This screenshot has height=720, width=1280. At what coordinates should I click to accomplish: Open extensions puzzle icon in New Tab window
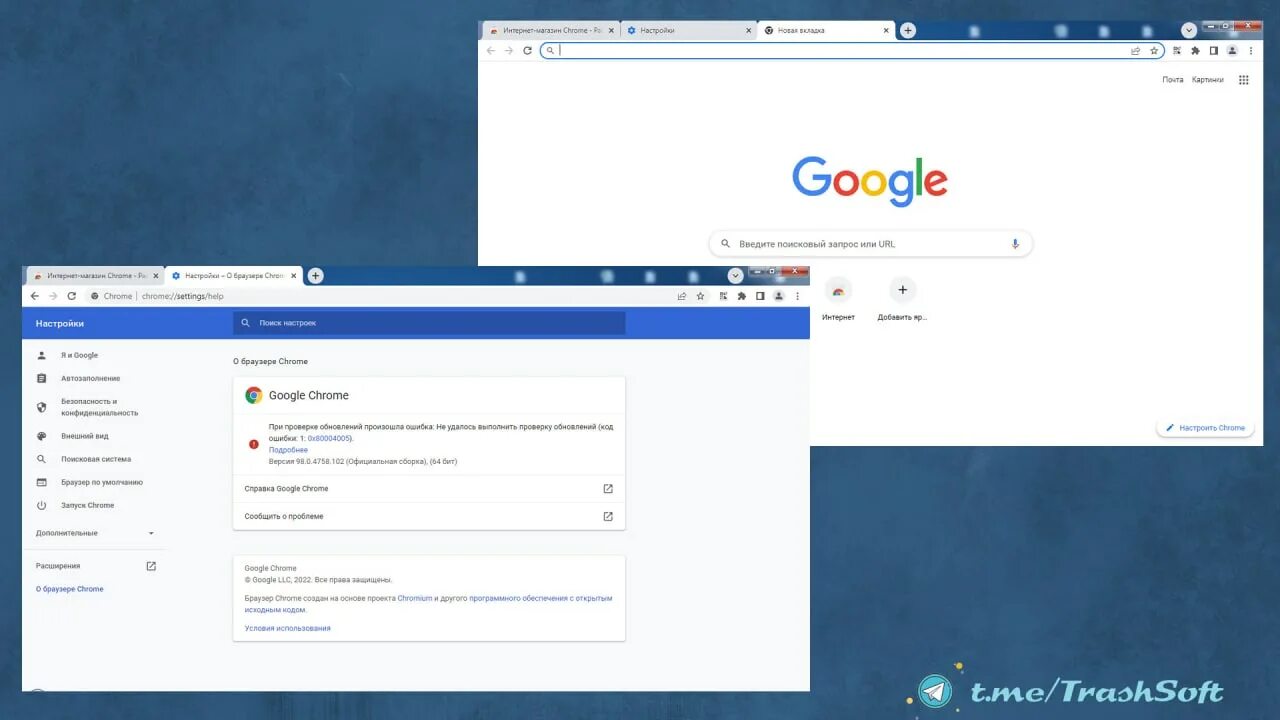(1195, 50)
